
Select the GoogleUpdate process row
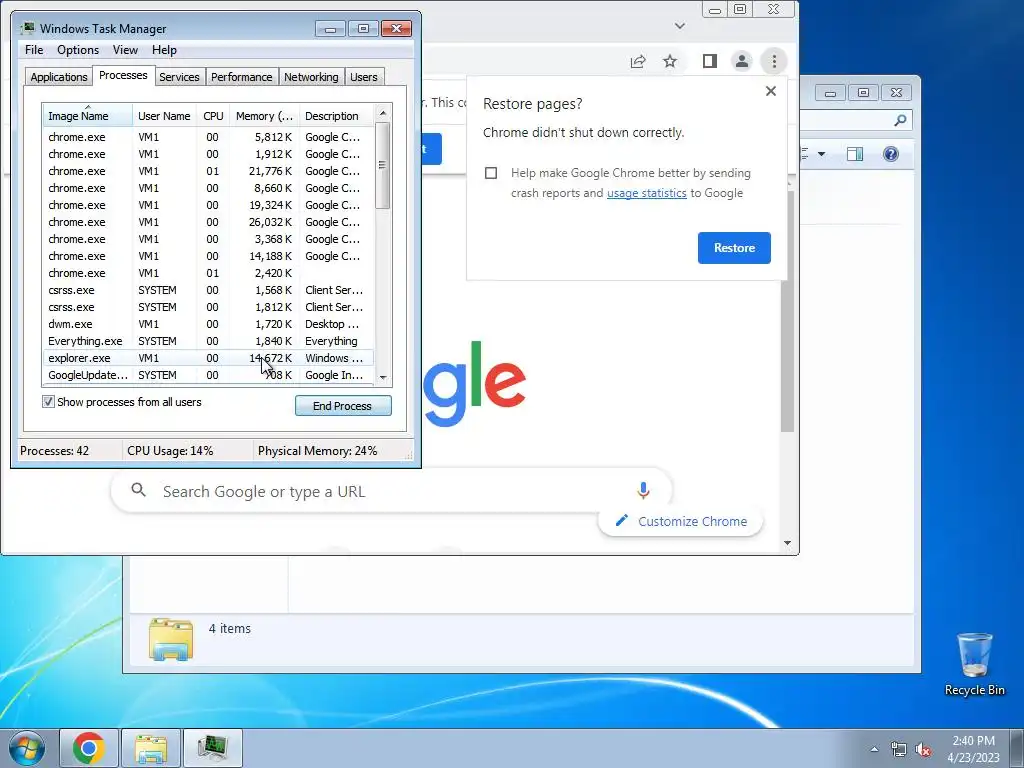208,375
